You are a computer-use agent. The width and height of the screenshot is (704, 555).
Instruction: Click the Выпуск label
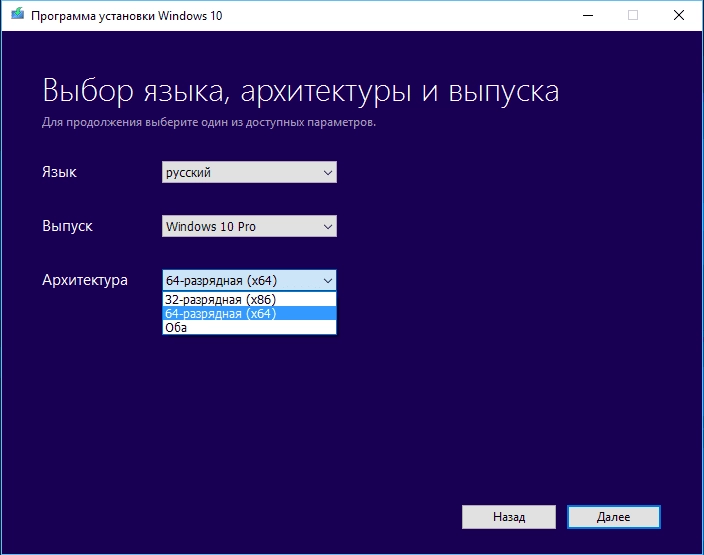[x=67, y=226]
